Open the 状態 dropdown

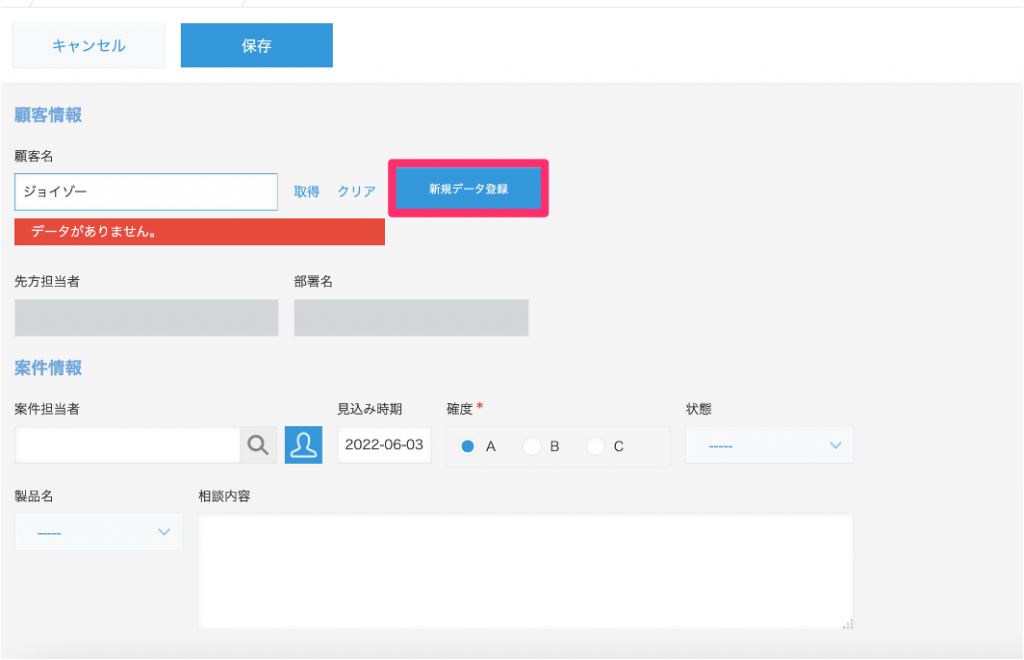point(769,445)
